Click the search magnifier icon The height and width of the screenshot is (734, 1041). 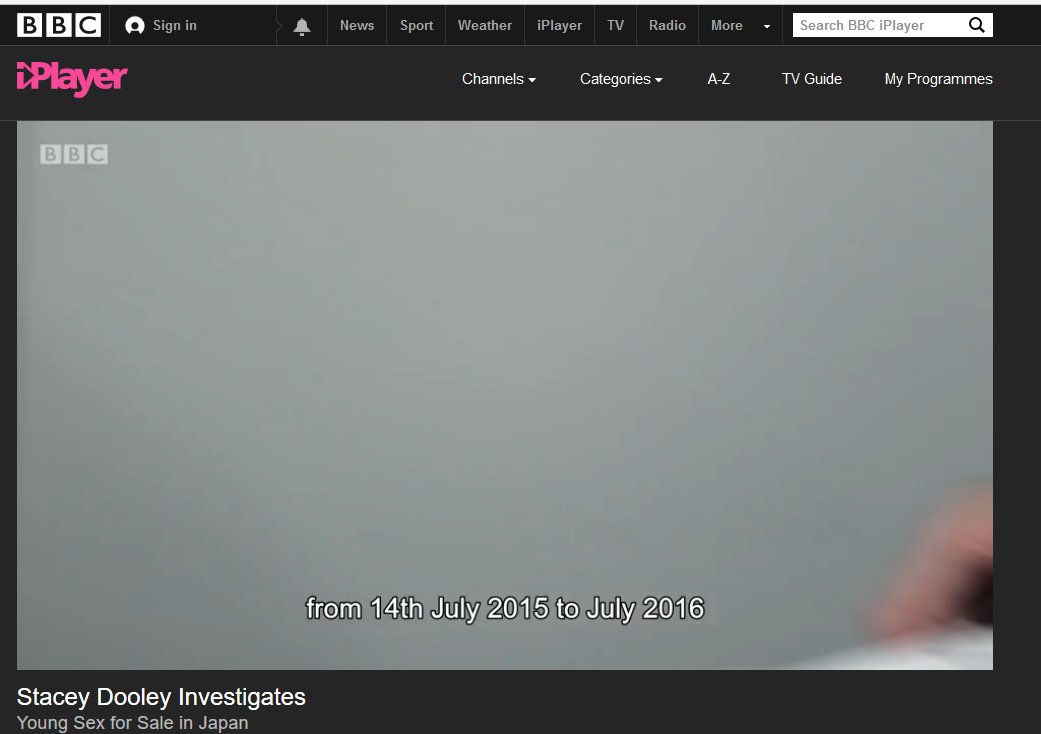[x=977, y=25]
